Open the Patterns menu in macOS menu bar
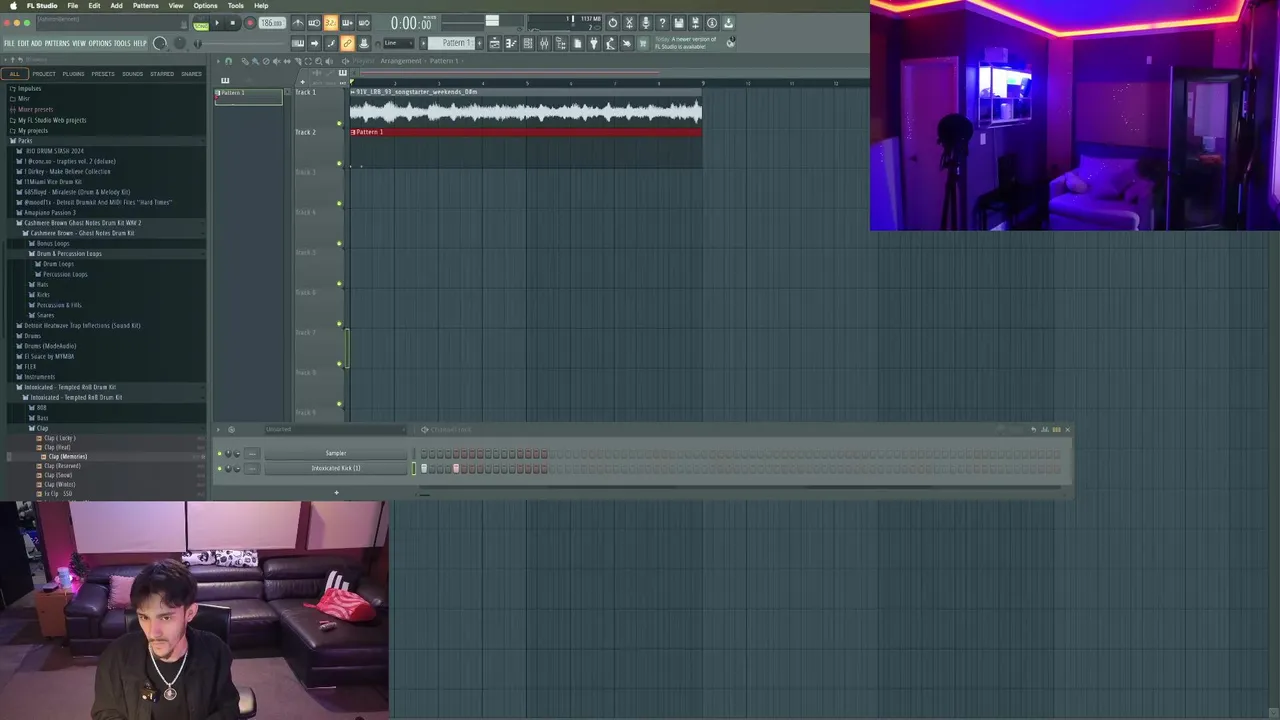This screenshot has height=720, width=1280. coord(145,5)
